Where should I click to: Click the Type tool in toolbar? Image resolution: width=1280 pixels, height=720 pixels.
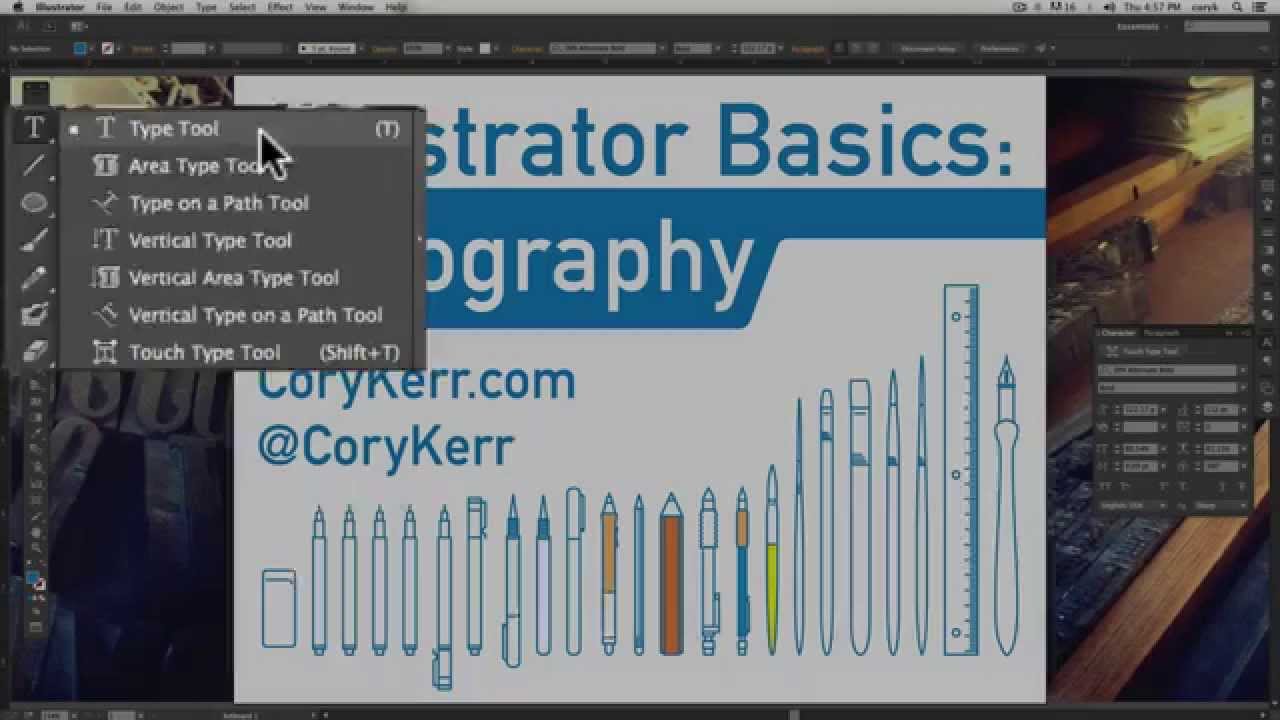coord(34,128)
